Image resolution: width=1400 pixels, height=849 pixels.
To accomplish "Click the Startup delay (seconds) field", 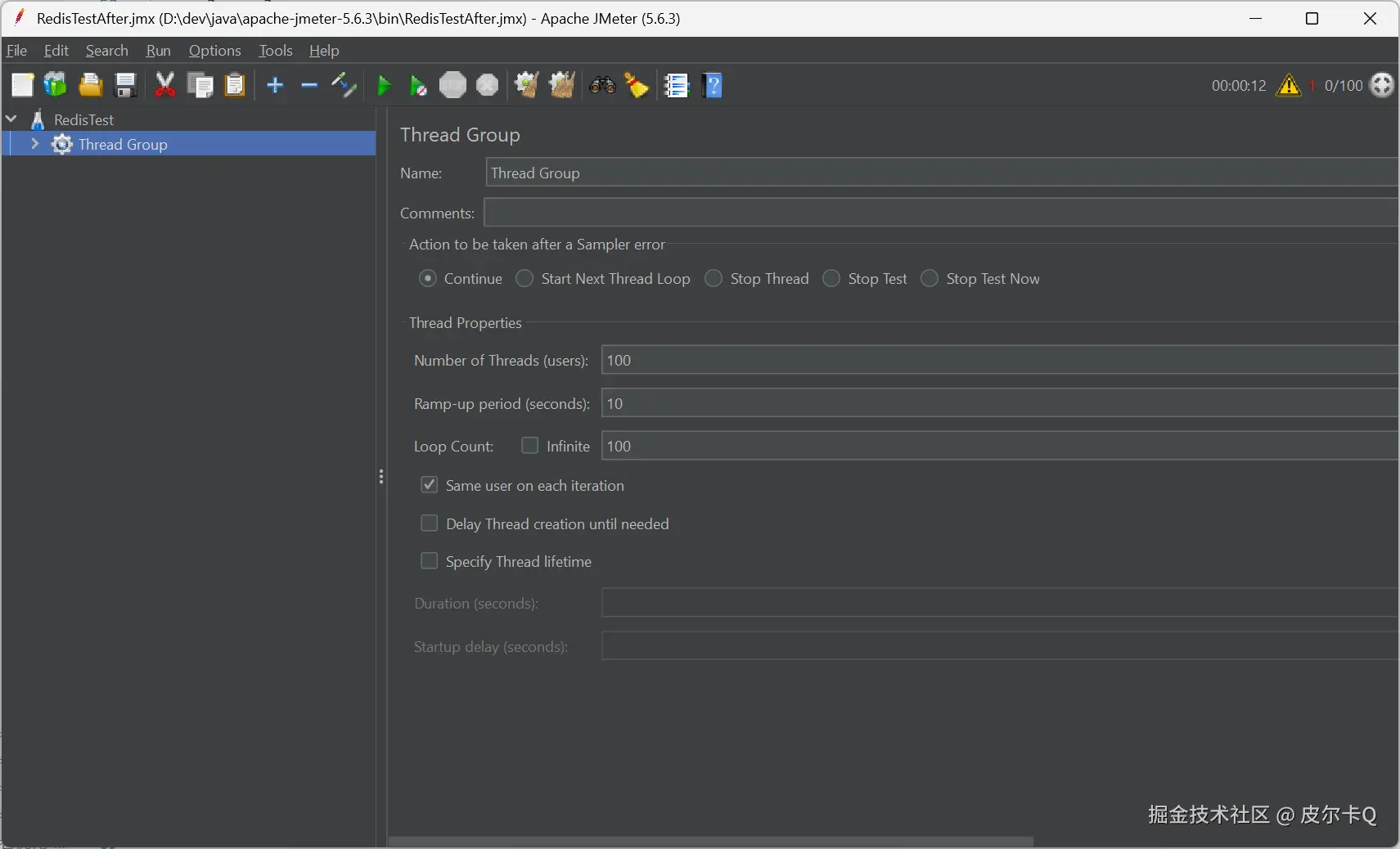I will click(1000, 646).
